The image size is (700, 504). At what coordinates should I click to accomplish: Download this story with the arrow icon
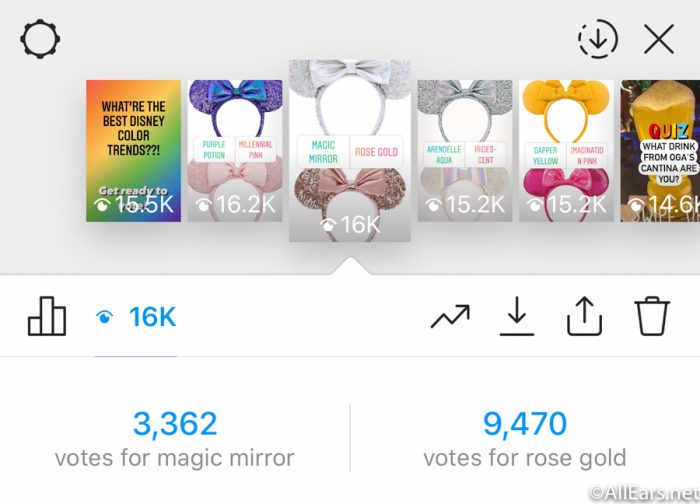tap(517, 316)
